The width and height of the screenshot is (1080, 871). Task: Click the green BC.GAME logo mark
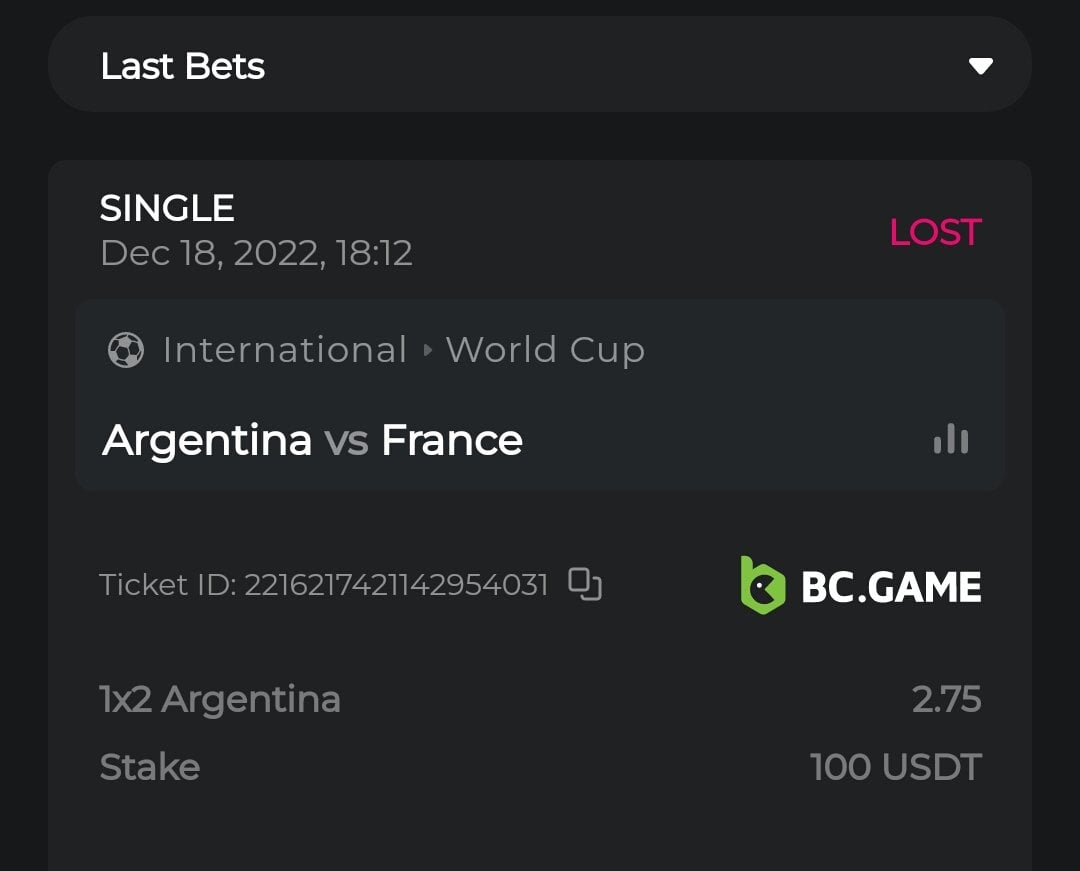pos(762,585)
